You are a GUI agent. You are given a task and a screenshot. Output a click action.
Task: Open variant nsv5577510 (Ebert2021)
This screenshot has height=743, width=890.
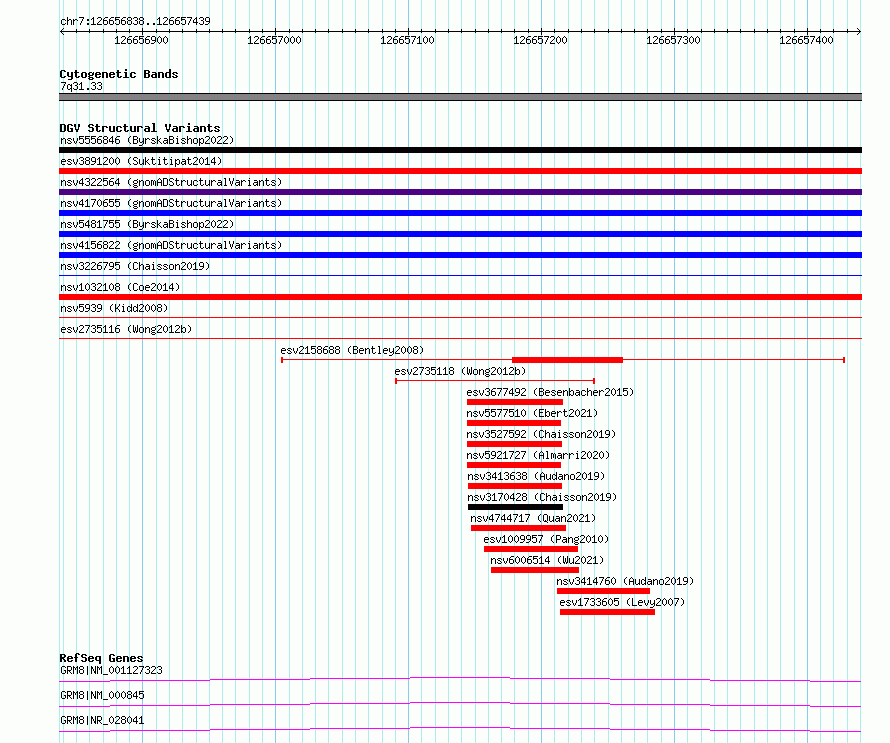[x=532, y=413]
